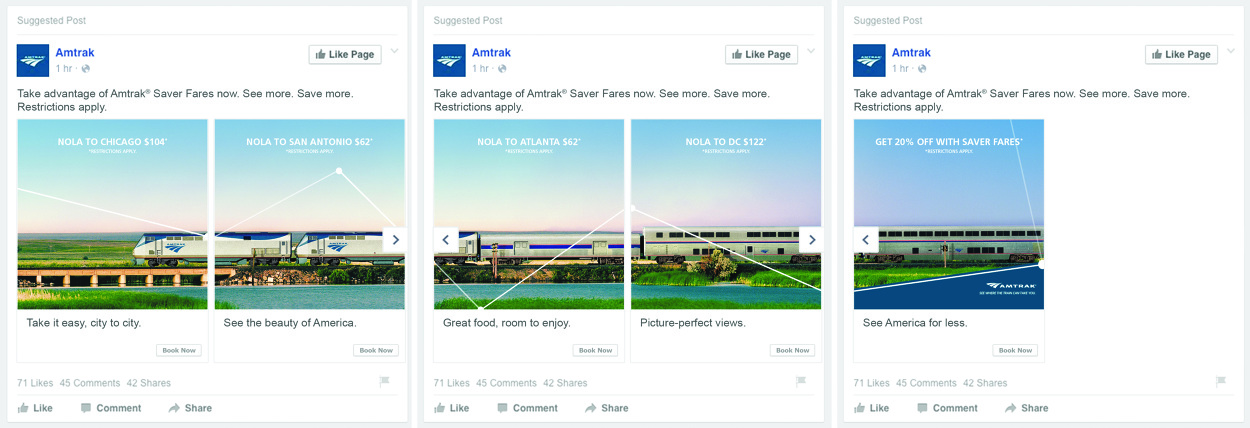Click the flag icon in third post
Screen dimensions: 1250x428
coord(1220,382)
